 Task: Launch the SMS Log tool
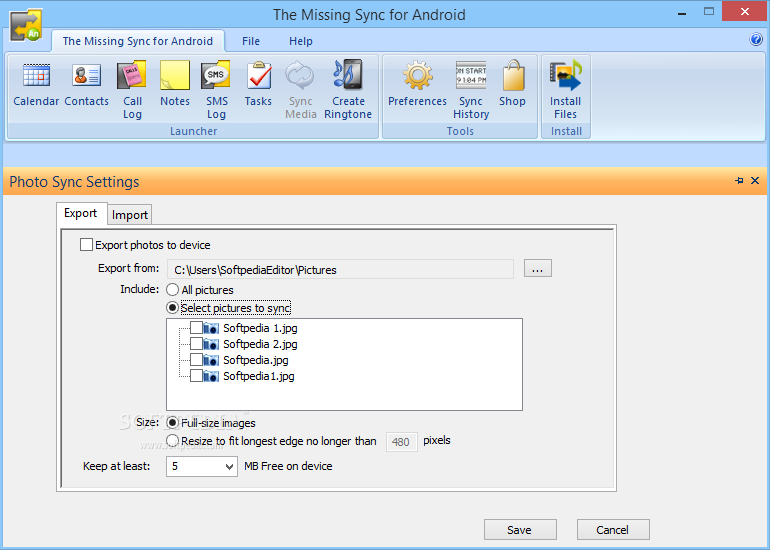pos(216,90)
